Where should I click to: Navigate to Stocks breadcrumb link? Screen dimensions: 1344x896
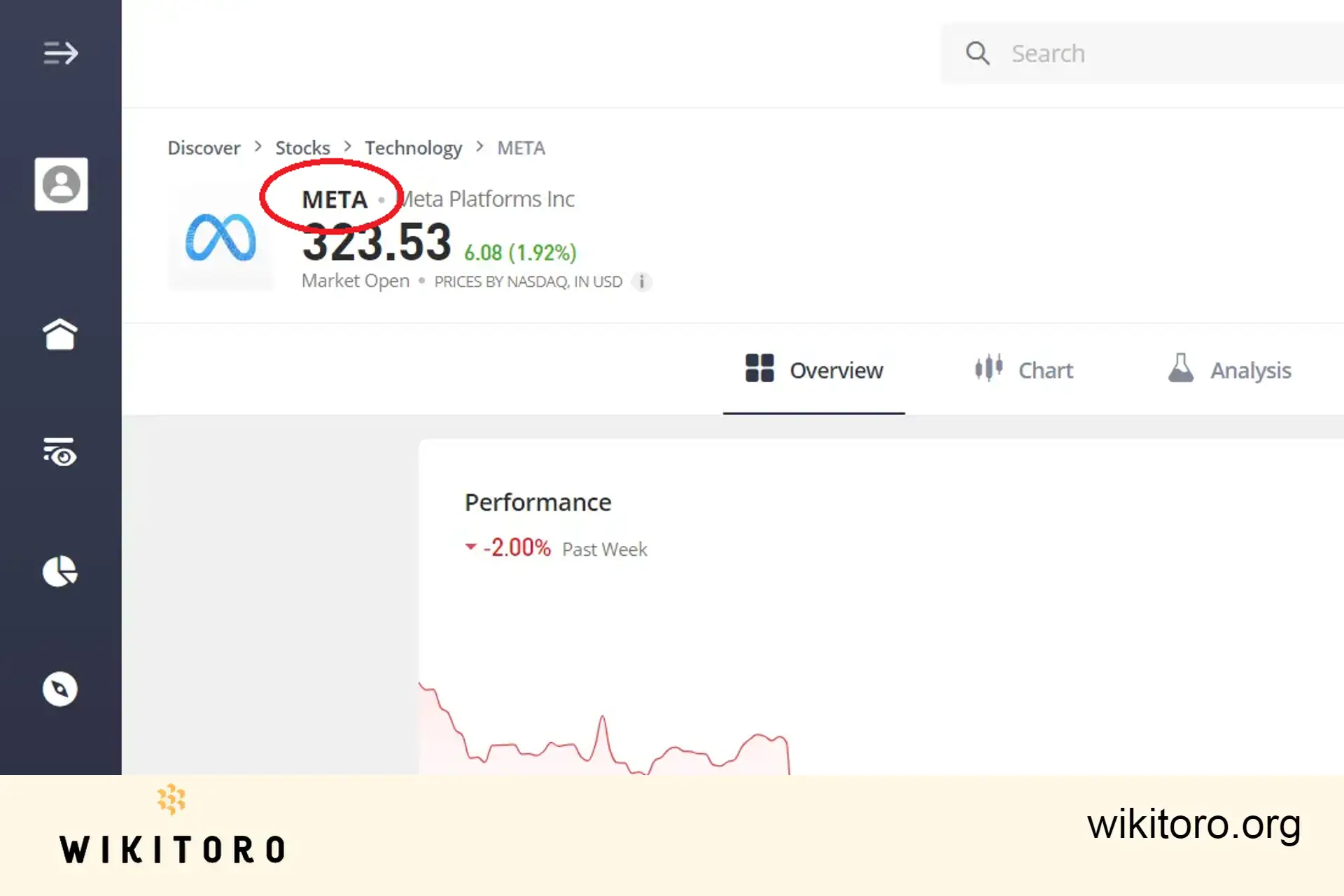tap(302, 147)
